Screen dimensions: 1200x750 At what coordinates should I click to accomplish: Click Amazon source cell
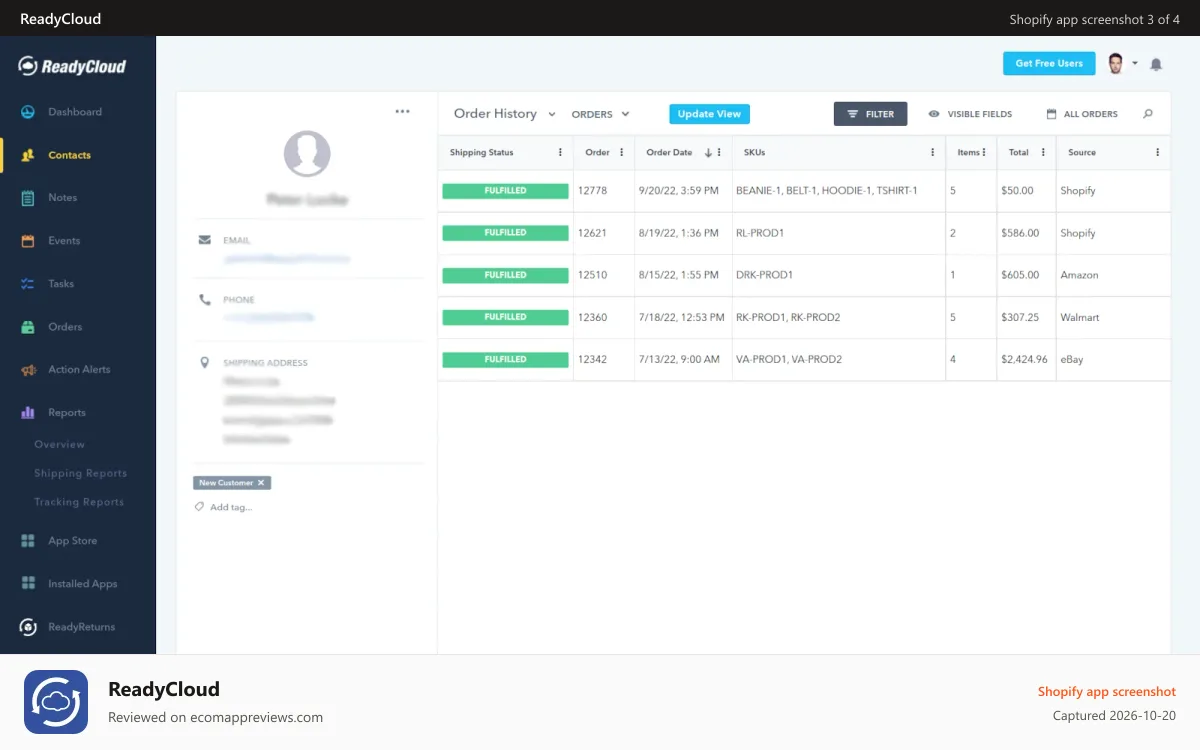click(x=1079, y=275)
